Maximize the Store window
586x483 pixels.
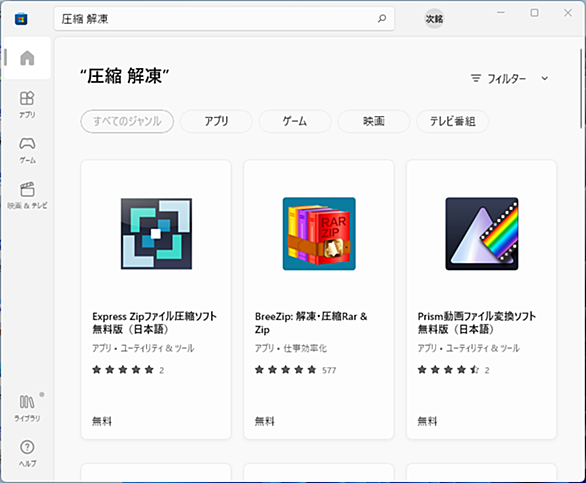pos(534,12)
